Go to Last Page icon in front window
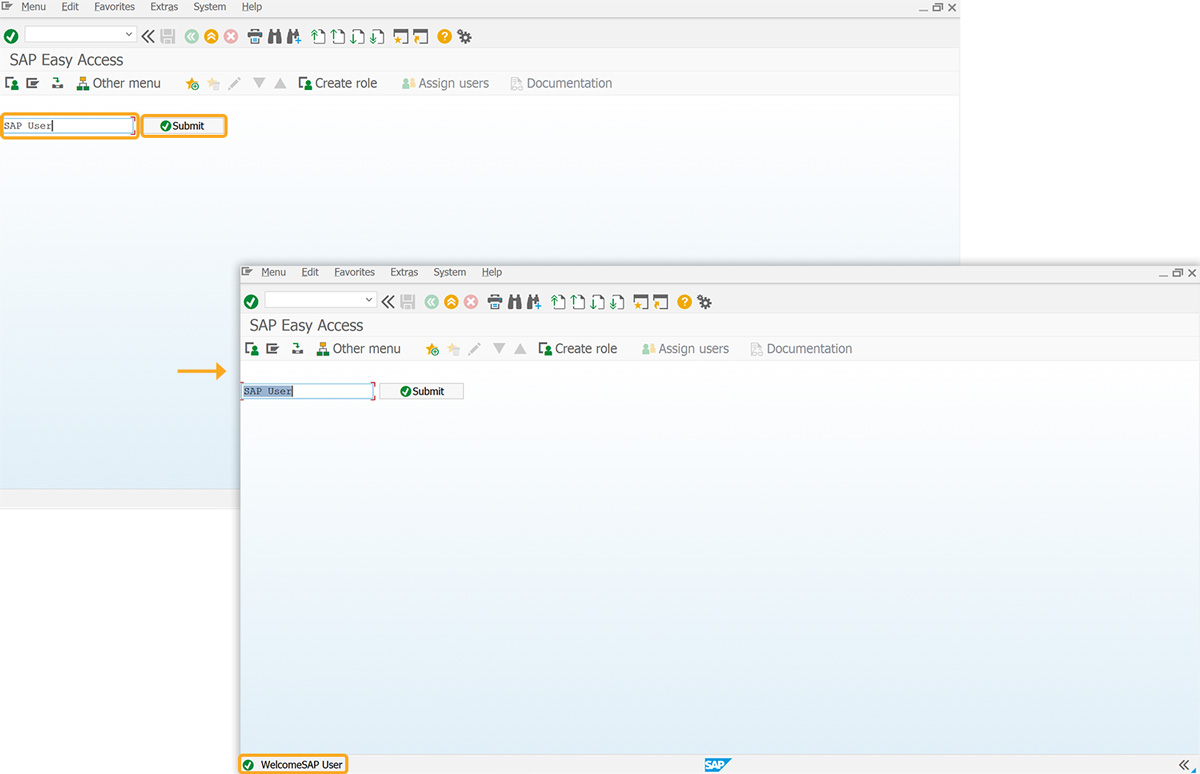1200x774 pixels. pyautogui.click(x=617, y=302)
